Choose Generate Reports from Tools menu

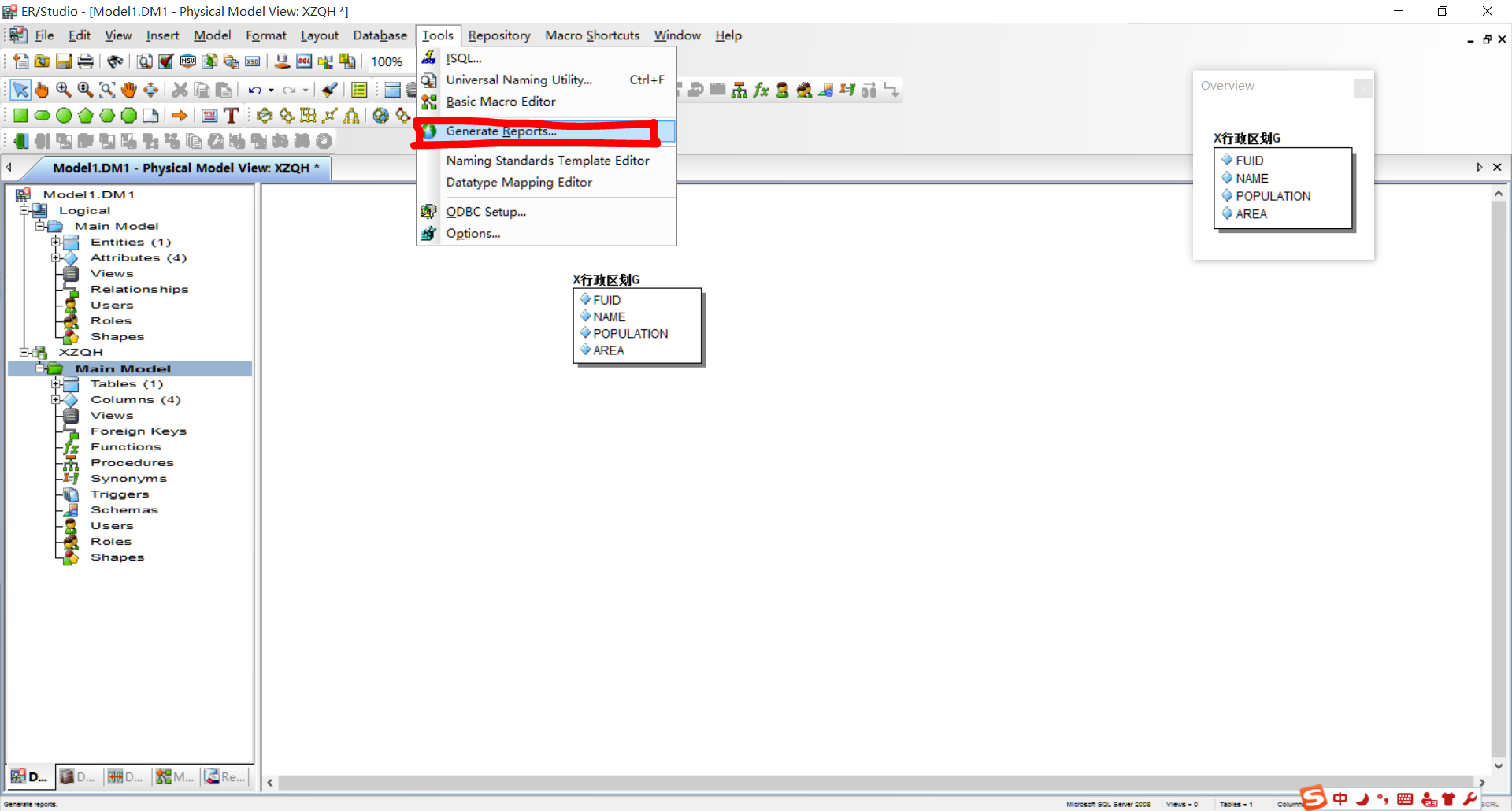pyautogui.click(x=501, y=131)
